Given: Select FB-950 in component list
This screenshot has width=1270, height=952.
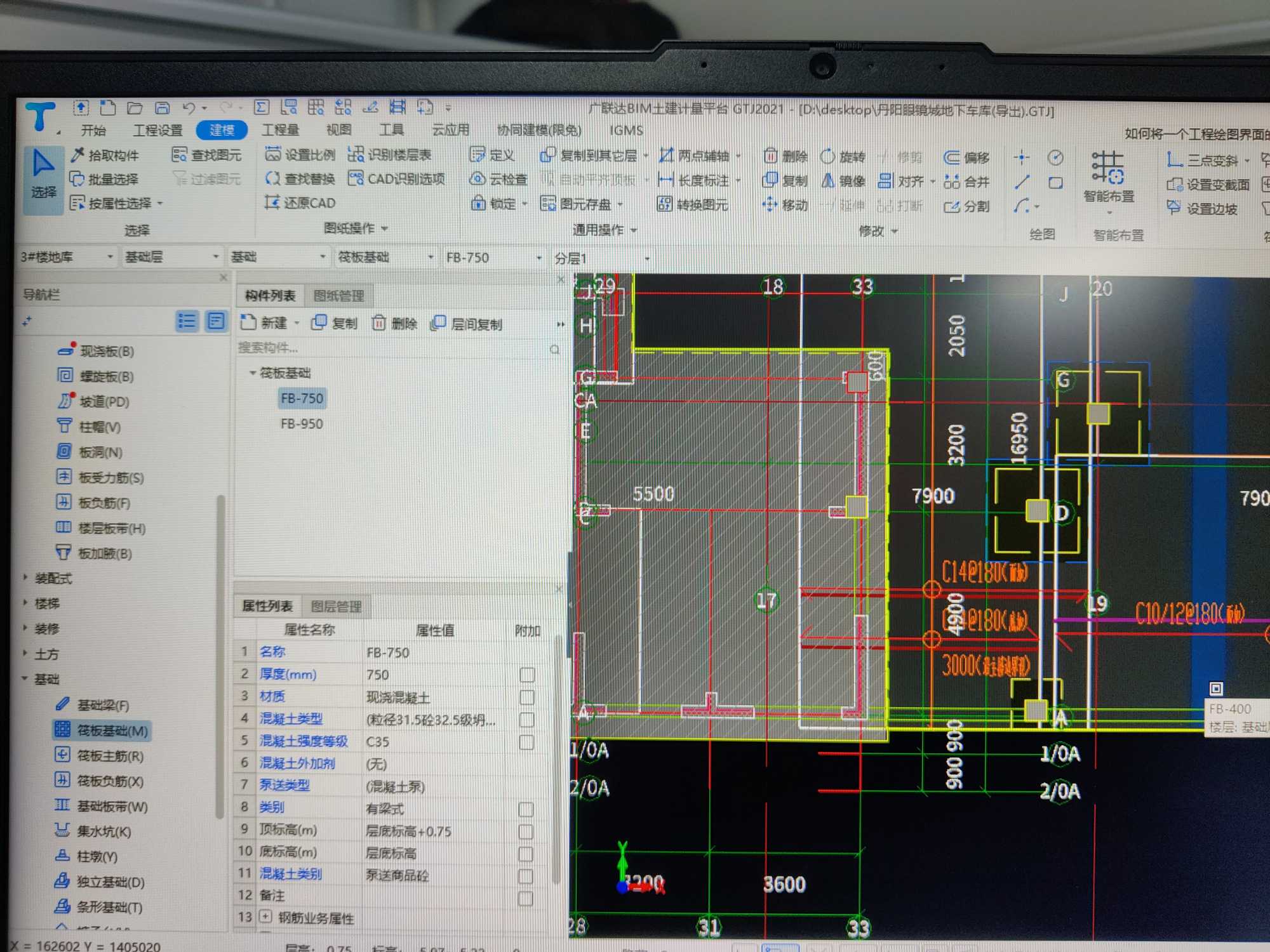Looking at the screenshot, I should tap(302, 423).
